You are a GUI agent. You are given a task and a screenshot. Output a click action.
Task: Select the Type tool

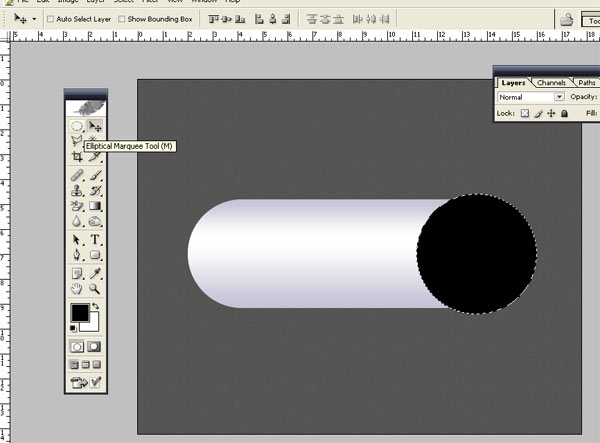tap(95, 240)
